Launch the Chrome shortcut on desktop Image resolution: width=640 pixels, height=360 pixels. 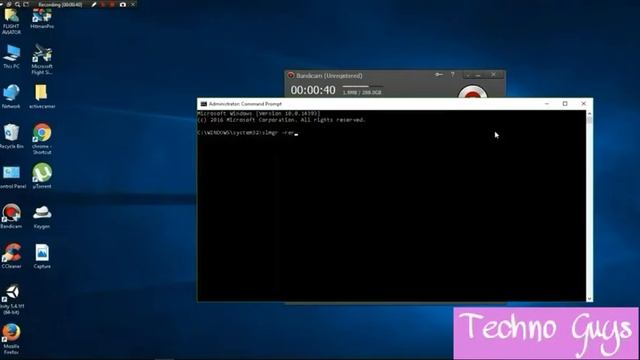(42, 139)
